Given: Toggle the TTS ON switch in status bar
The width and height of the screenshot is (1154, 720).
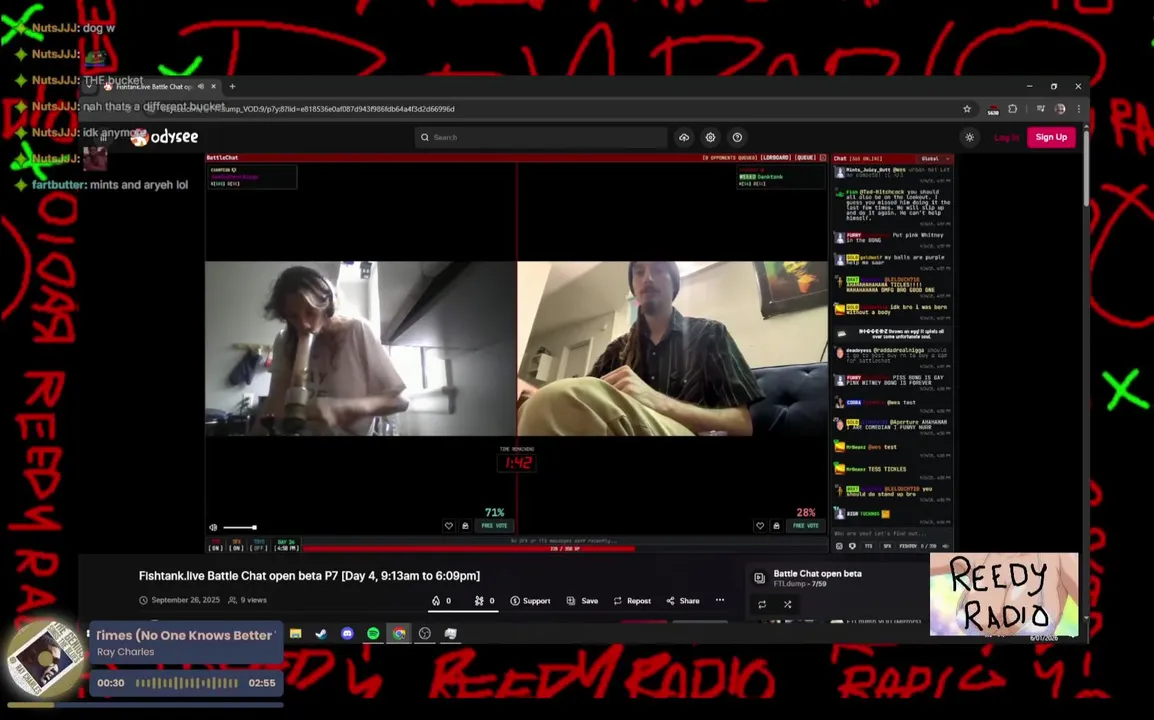Looking at the screenshot, I should pyautogui.click(x=216, y=546).
